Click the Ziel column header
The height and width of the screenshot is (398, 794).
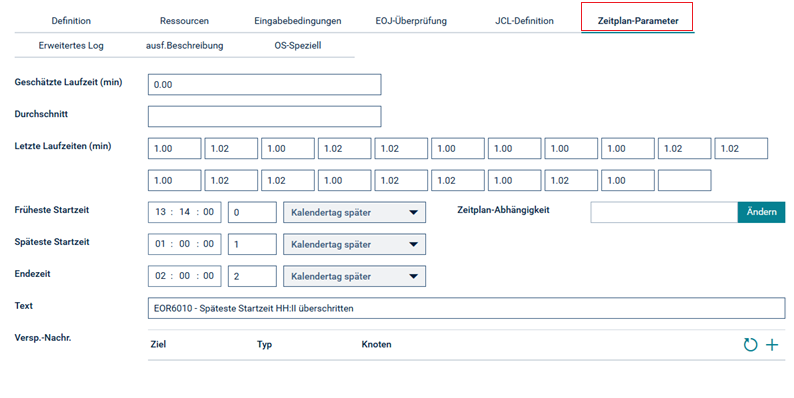(158, 344)
